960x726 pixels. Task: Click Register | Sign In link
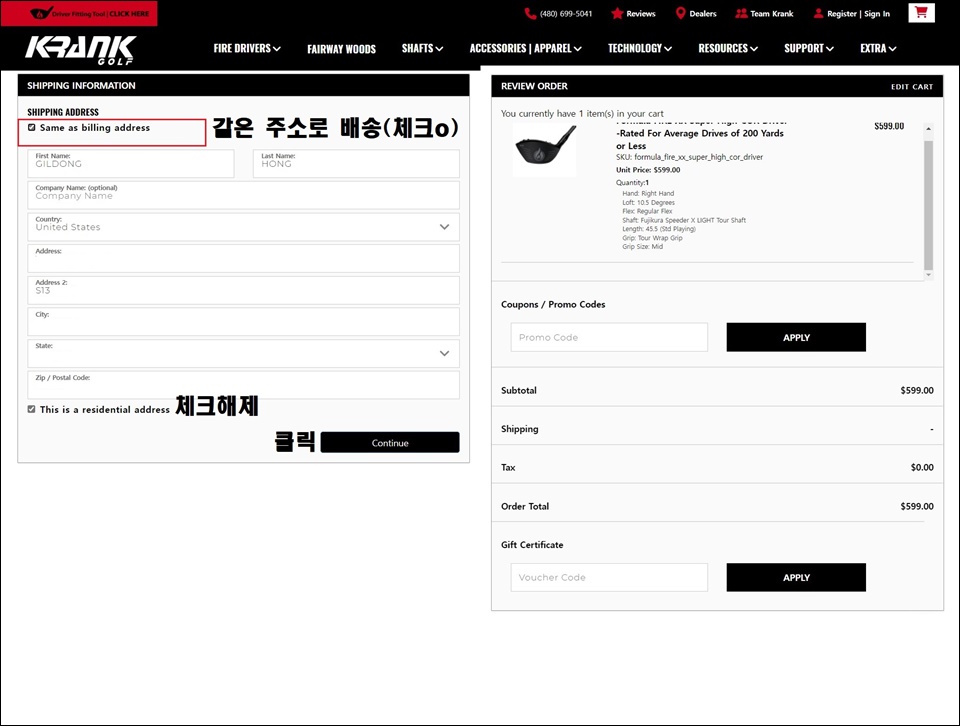(x=858, y=13)
